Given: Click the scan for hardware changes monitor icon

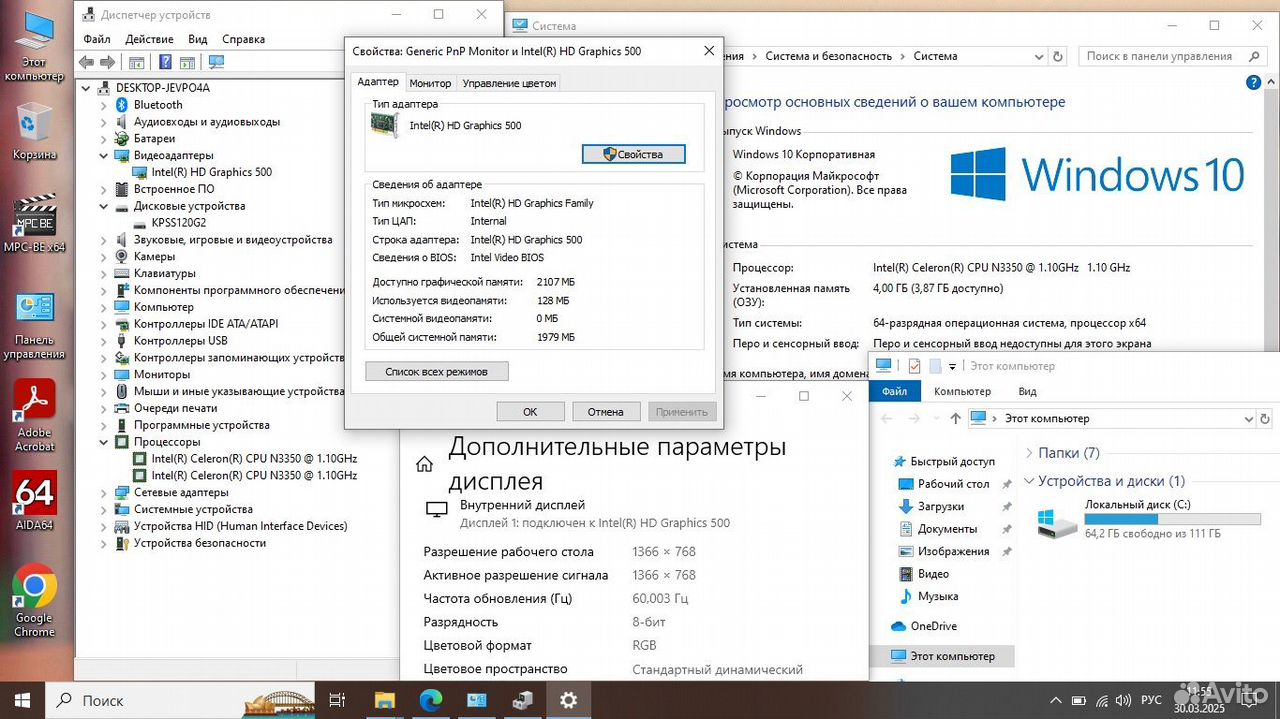Looking at the screenshot, I should tap(216, 62).
